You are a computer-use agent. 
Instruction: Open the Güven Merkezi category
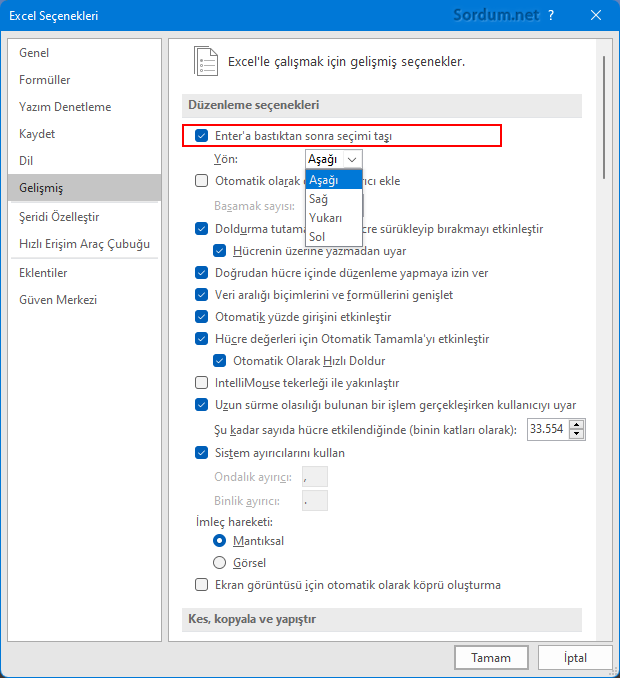click(x=85, y=300)
